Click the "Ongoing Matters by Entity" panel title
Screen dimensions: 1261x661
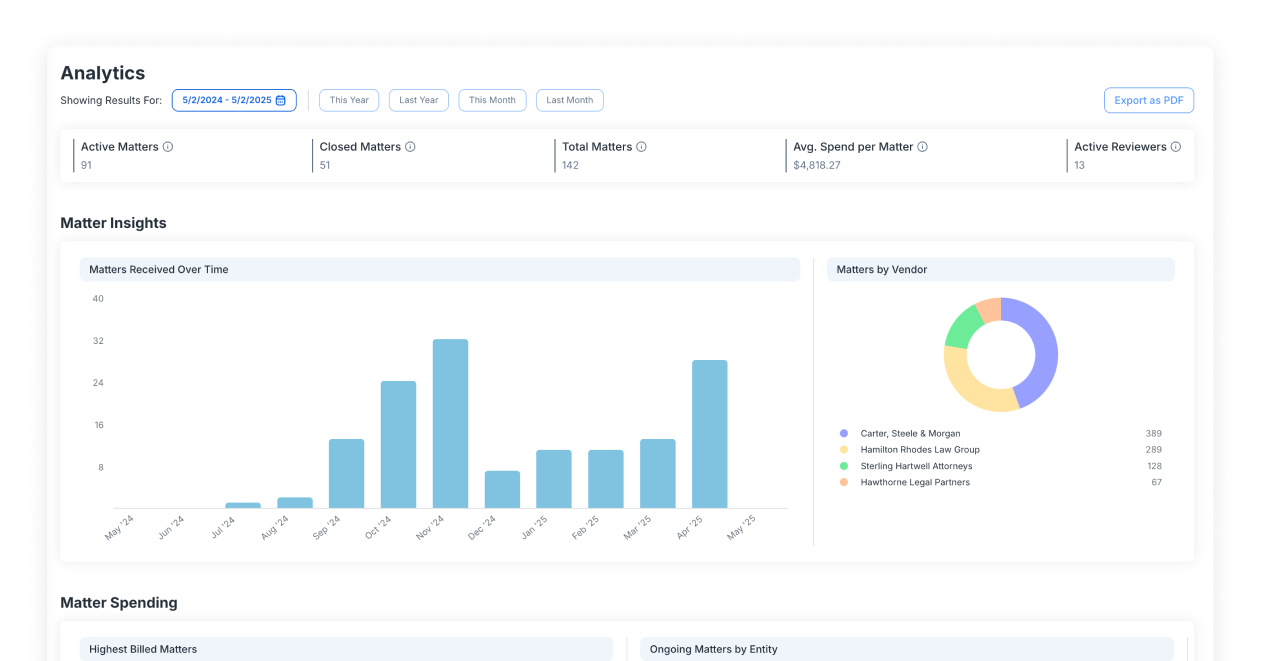click(714, 650)
